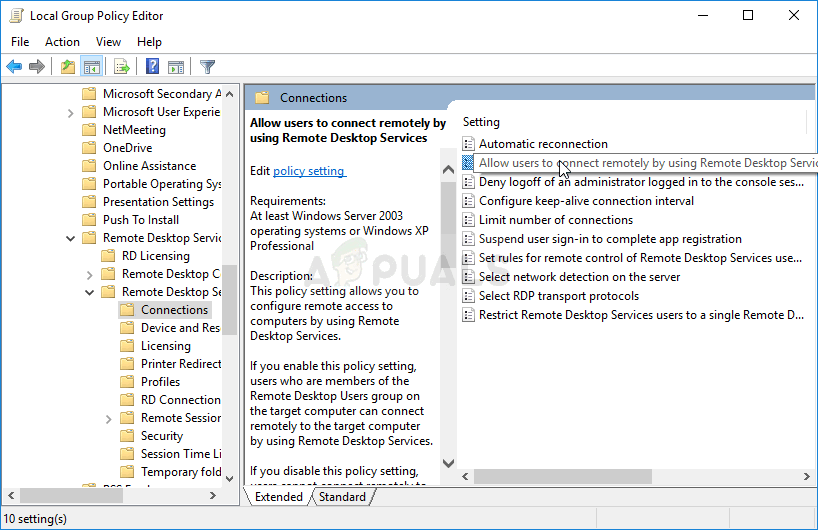The height and width of the screenshot is (530, 818).
Task: Open the Help menu
Action: tap(149, 42)
